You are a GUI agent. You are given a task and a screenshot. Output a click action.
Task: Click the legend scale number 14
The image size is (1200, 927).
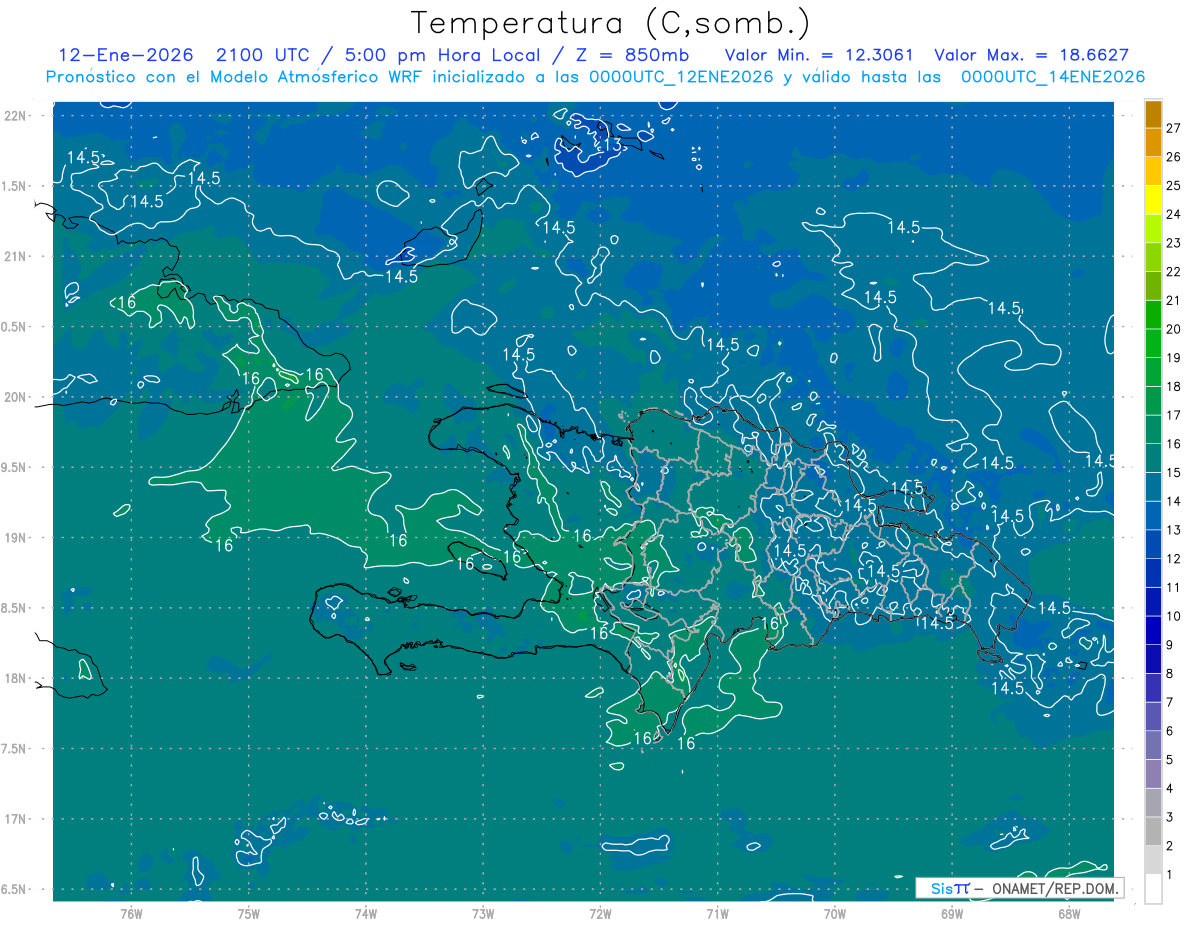[1174, 502]
